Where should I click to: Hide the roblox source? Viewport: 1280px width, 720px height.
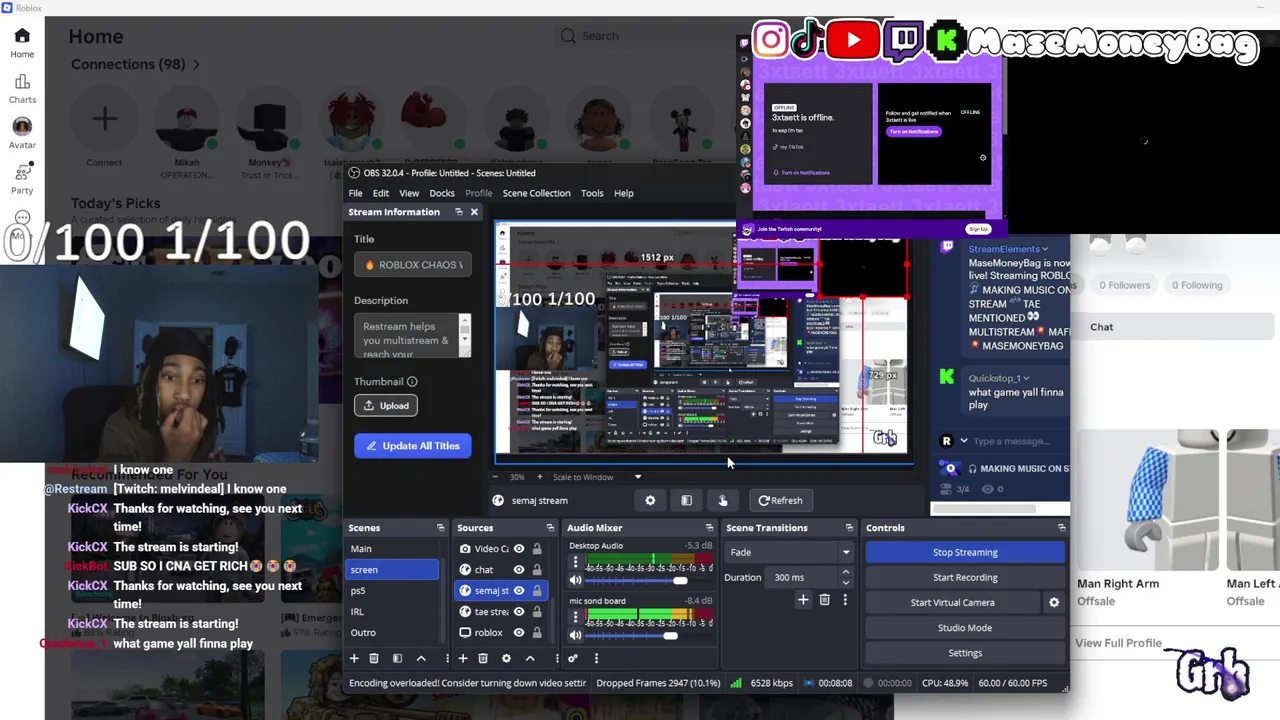518,633
